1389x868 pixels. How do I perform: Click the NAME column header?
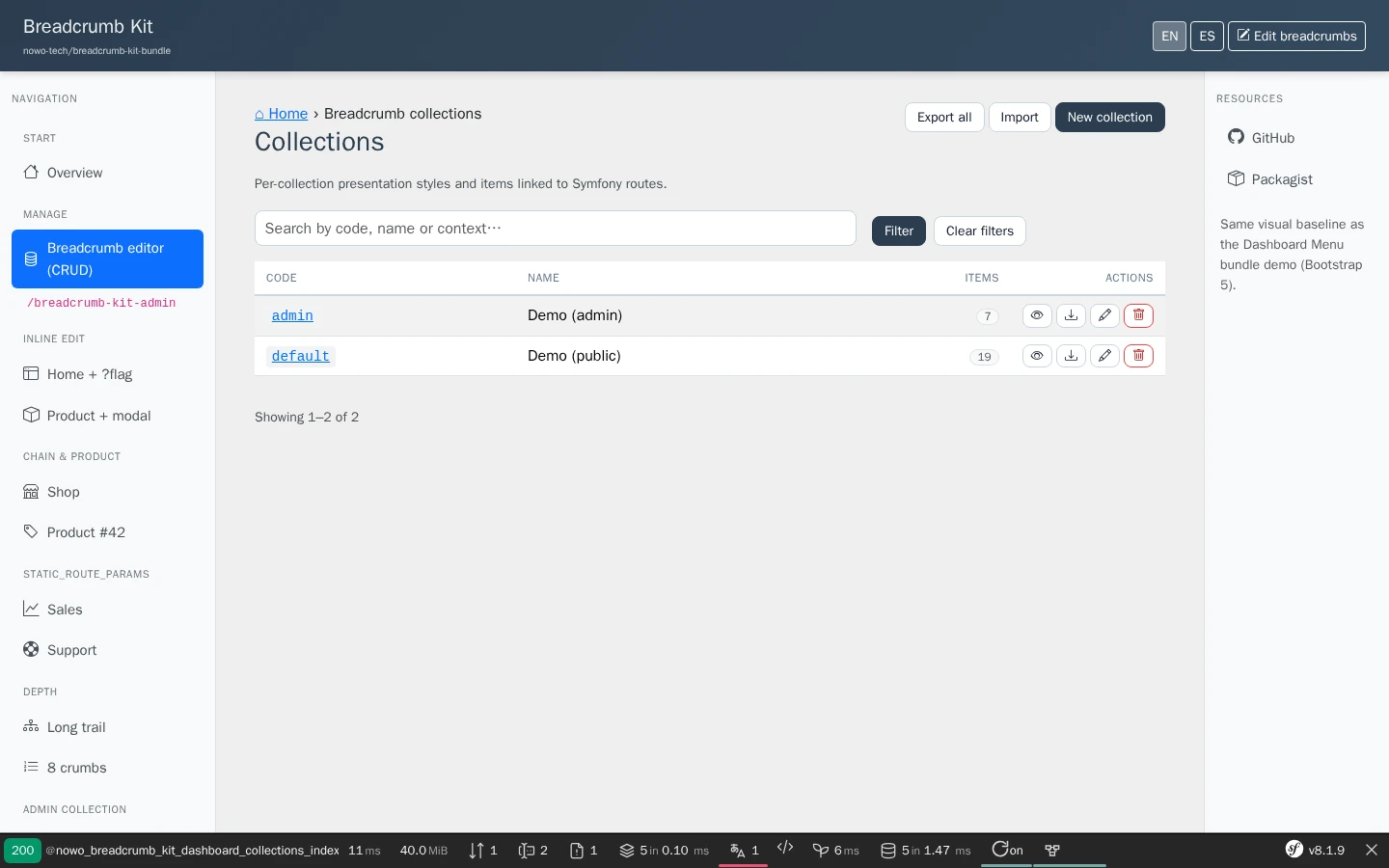pos(543,278)
